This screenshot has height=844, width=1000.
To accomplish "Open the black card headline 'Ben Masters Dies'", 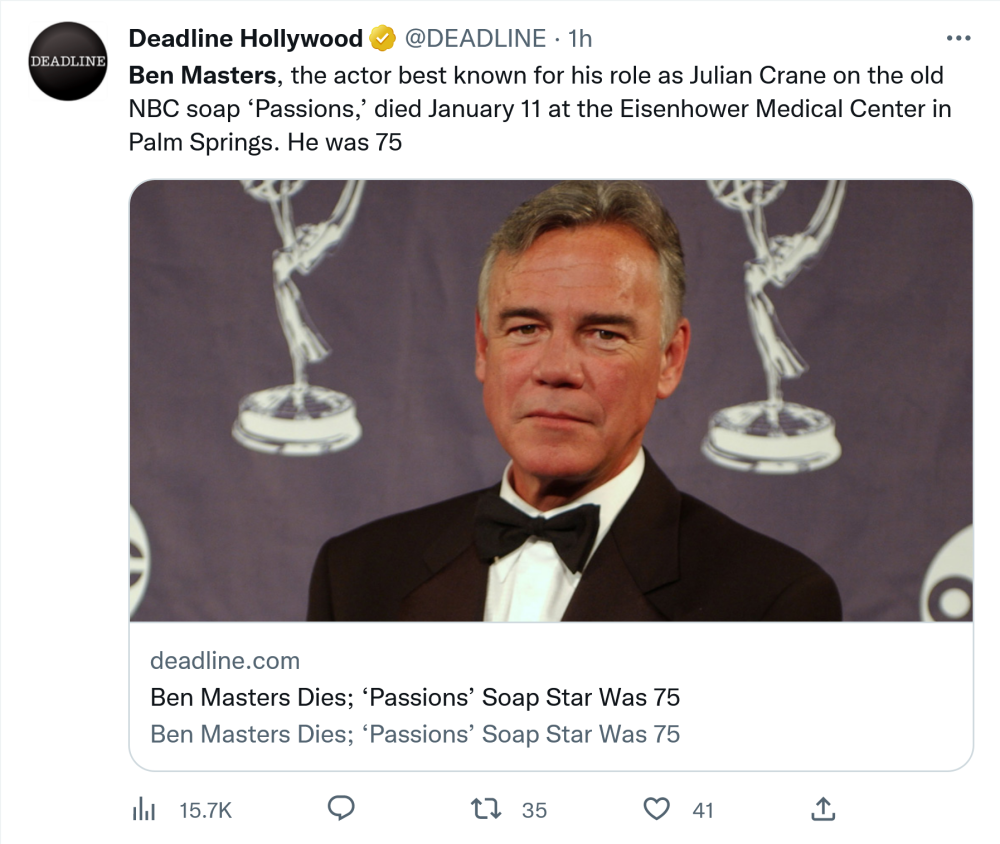I will coord(415,697).
